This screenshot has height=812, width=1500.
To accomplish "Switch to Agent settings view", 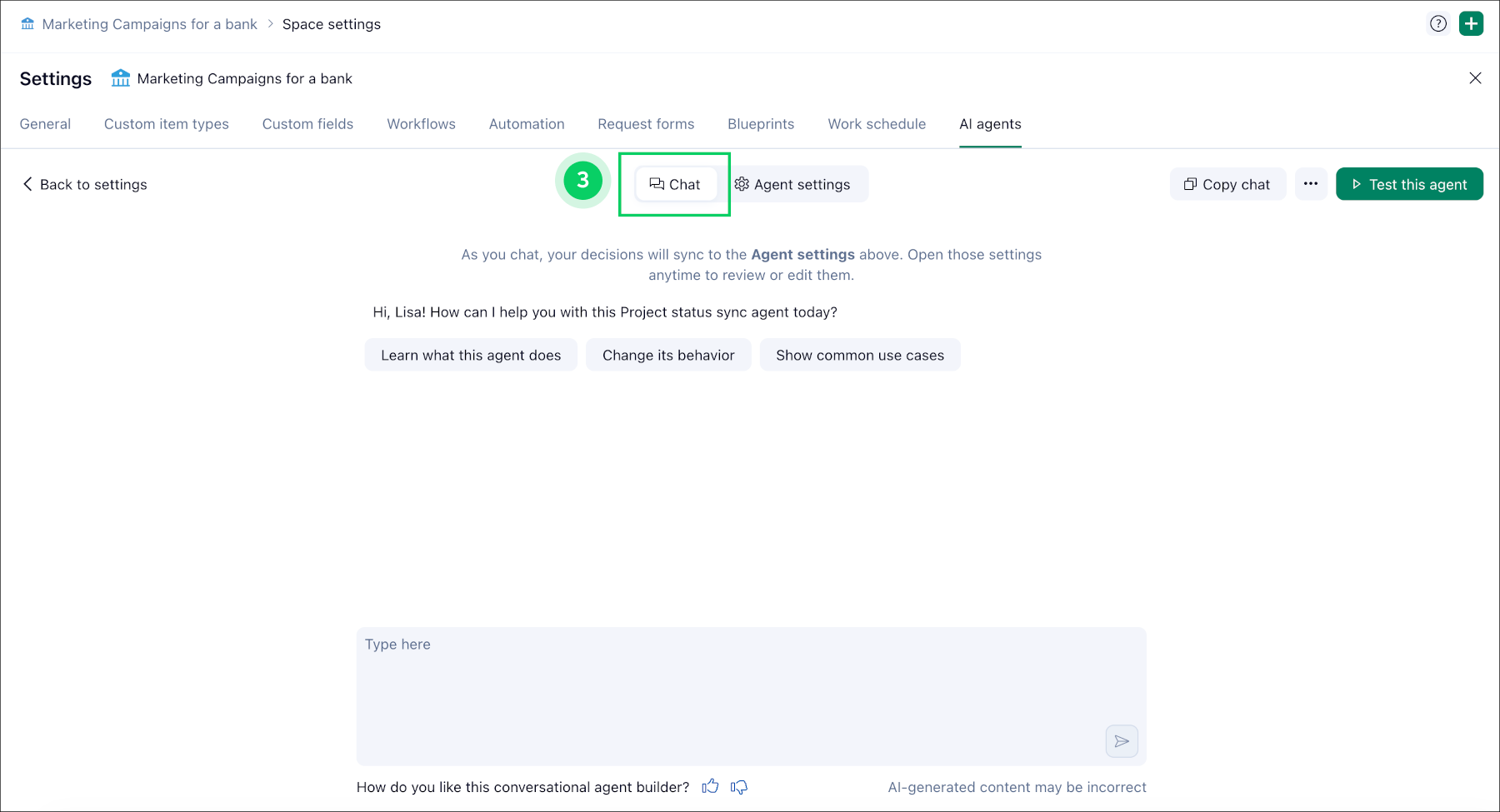I will (792, 184).
